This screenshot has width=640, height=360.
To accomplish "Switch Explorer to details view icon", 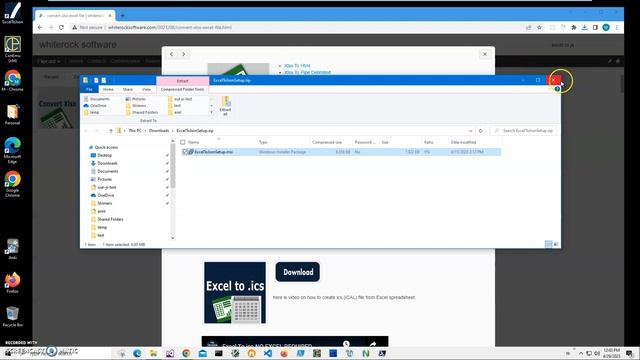I will 548,244.
